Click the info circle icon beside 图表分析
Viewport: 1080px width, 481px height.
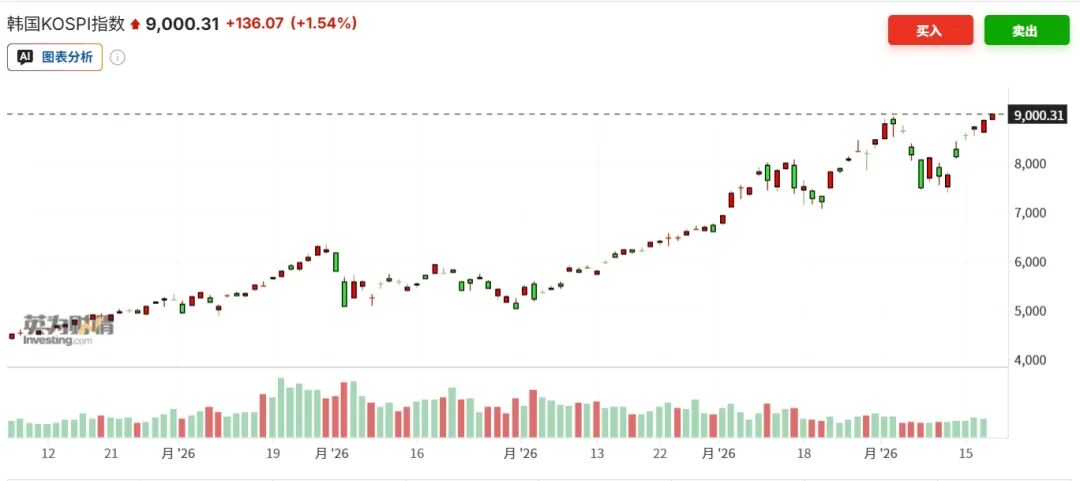coord(118,57)
